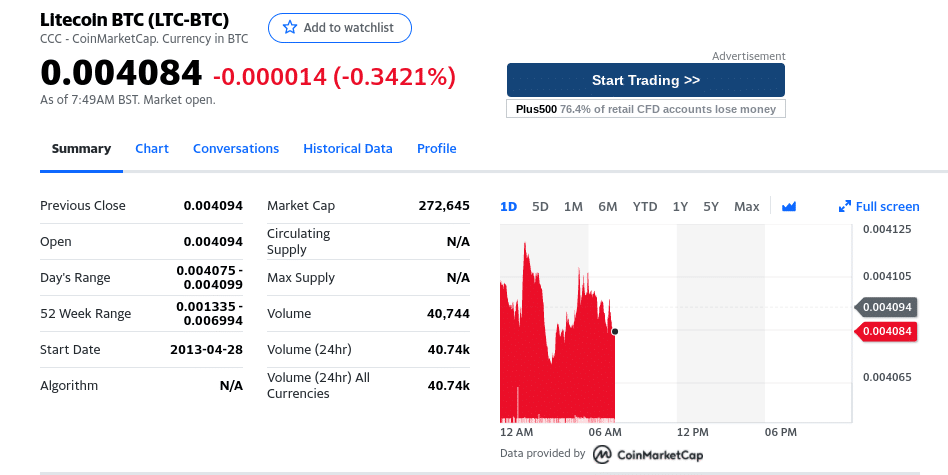Click the Full screen link text
The width and height of the screenshot is (948, 475).
[x=888, y=207]
